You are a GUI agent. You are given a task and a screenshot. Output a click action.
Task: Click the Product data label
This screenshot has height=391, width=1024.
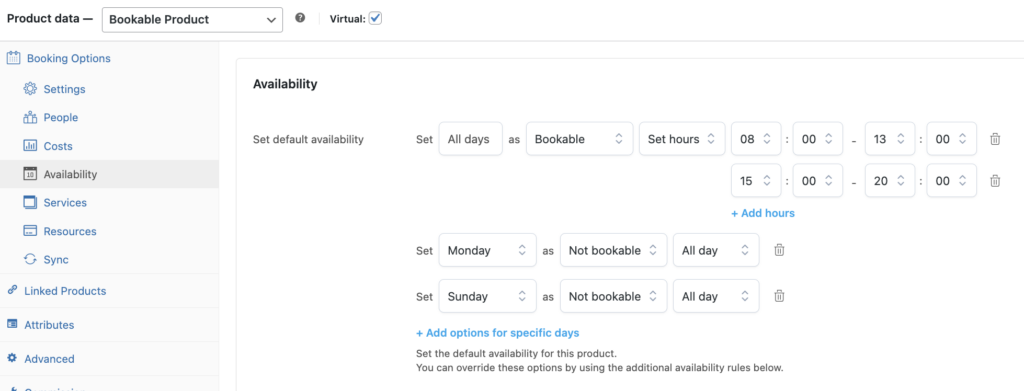pos(50,19)
